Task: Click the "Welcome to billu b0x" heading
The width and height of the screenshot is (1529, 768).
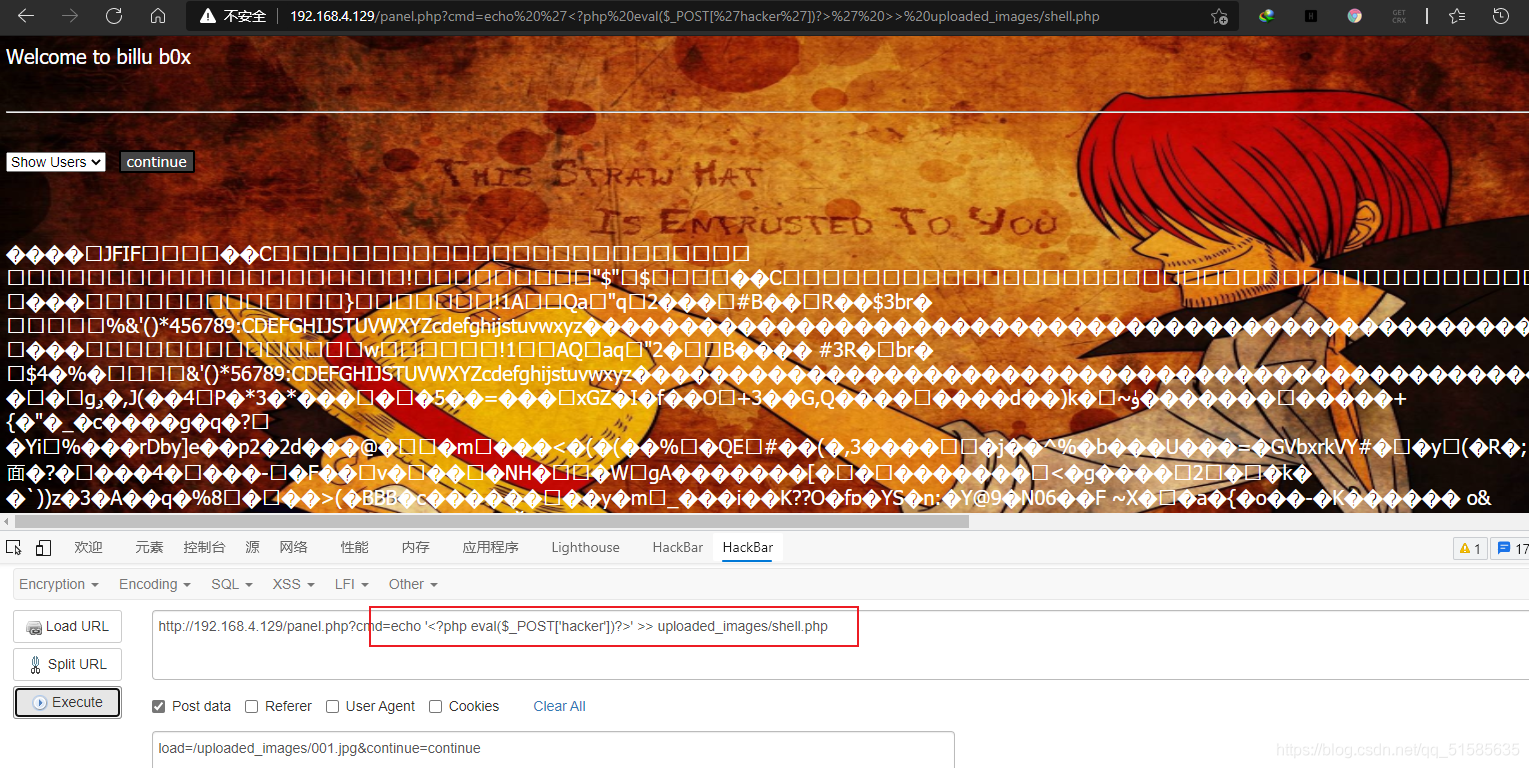Action: tap(98, 57)
